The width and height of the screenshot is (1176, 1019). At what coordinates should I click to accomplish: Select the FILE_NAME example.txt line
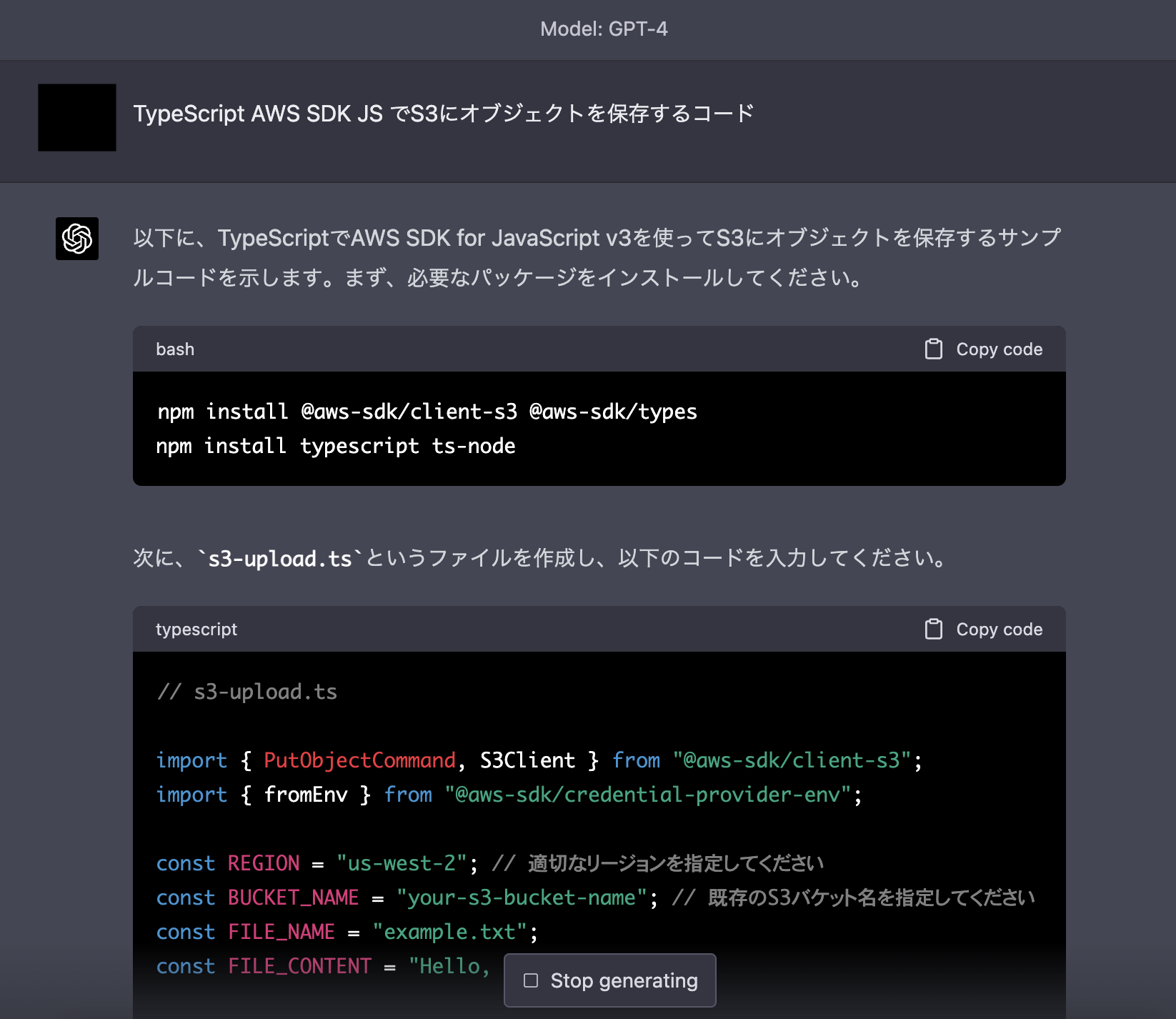(348, 931)
